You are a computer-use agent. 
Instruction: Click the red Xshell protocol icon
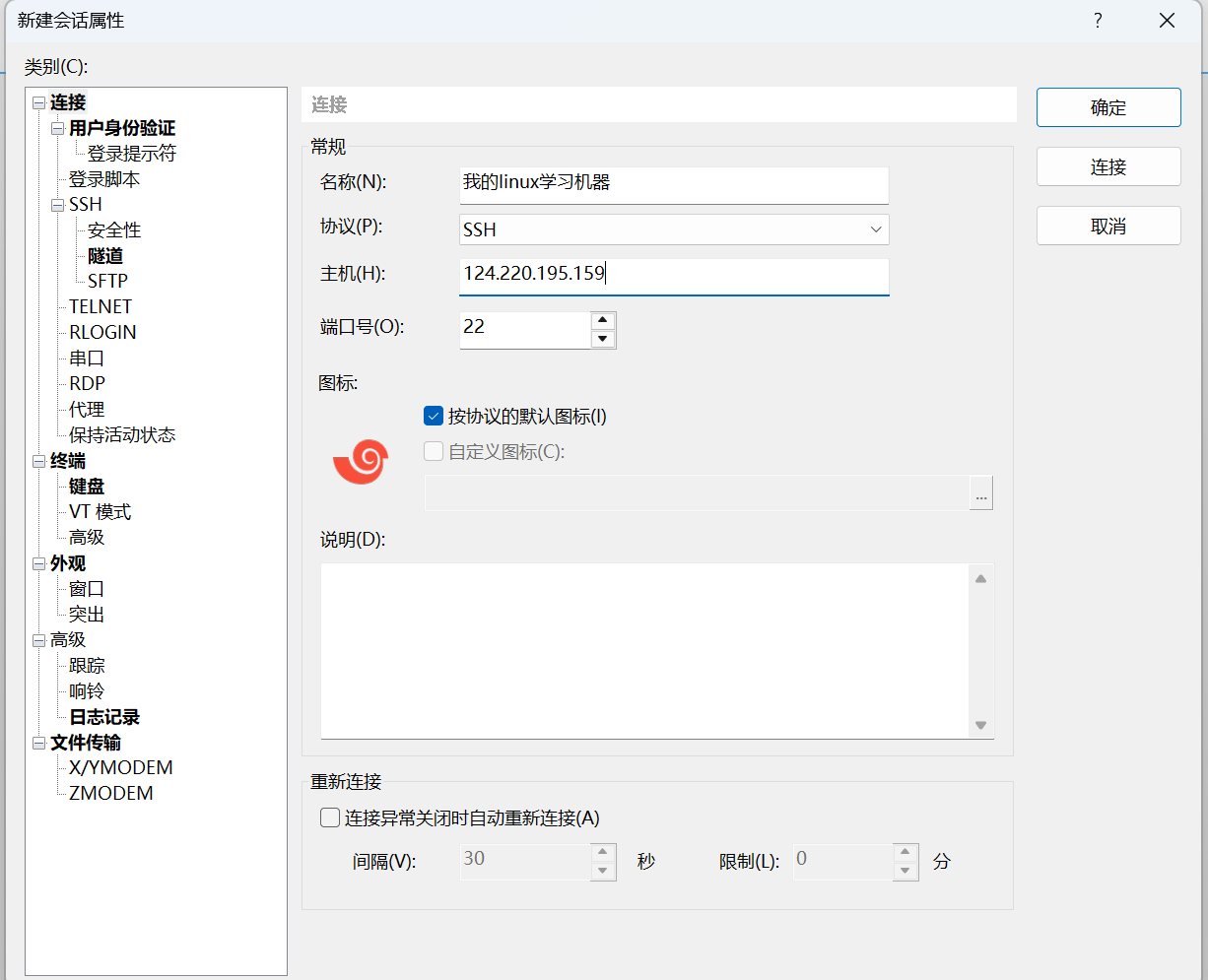pyautogui.click(x=361, y=462)
